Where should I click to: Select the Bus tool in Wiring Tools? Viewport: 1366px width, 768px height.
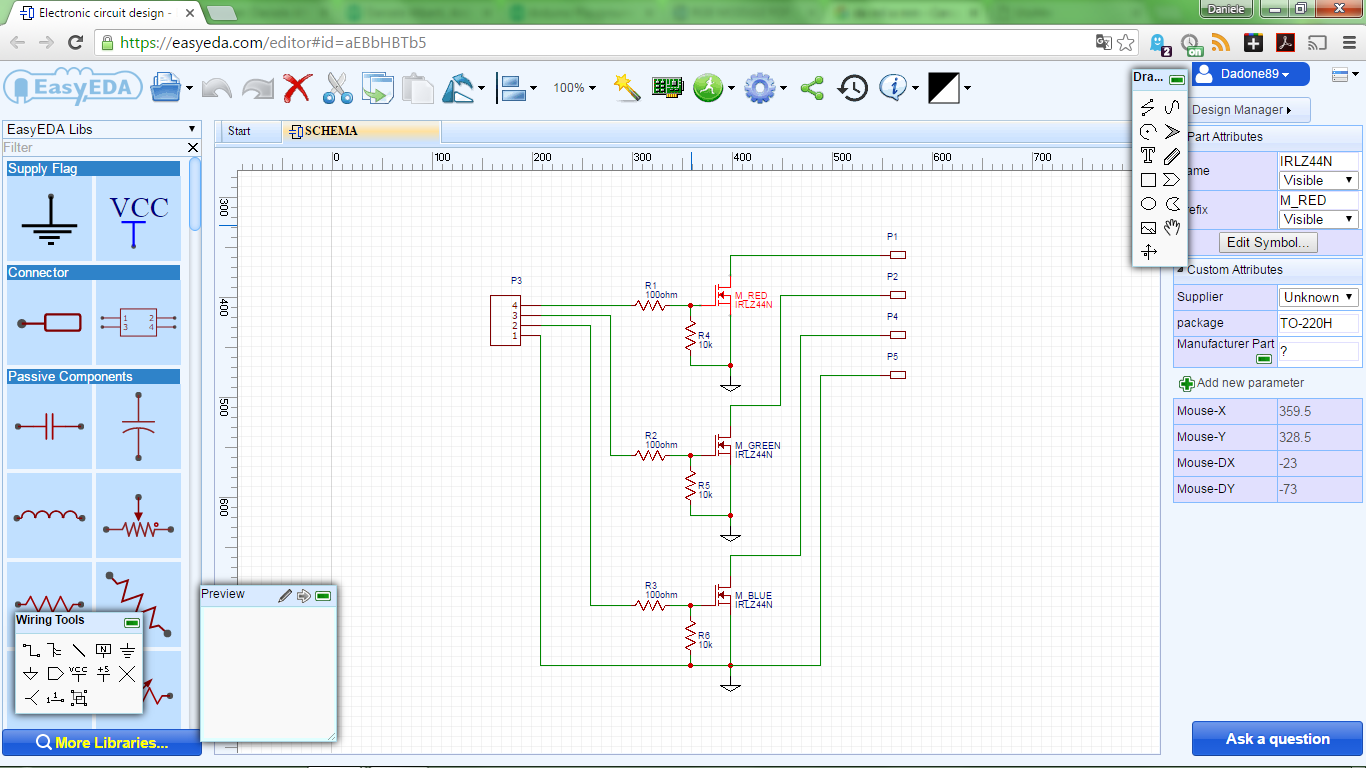(x=55, y=650)
